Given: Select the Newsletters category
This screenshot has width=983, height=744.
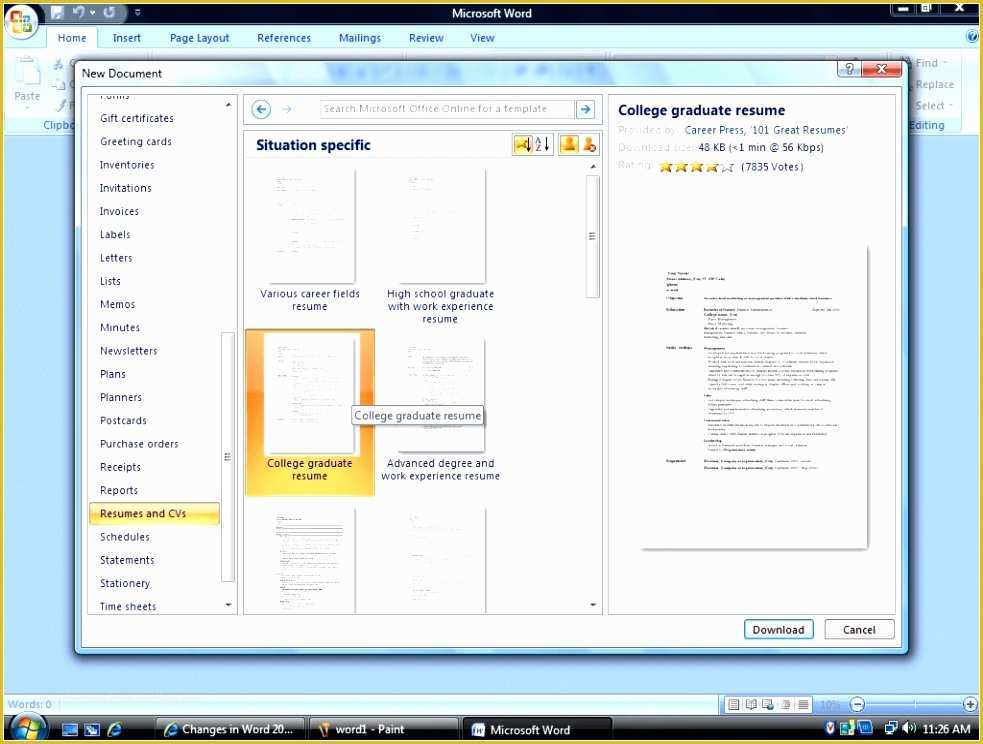Looking at the screenshot, I should pos(129,350).
